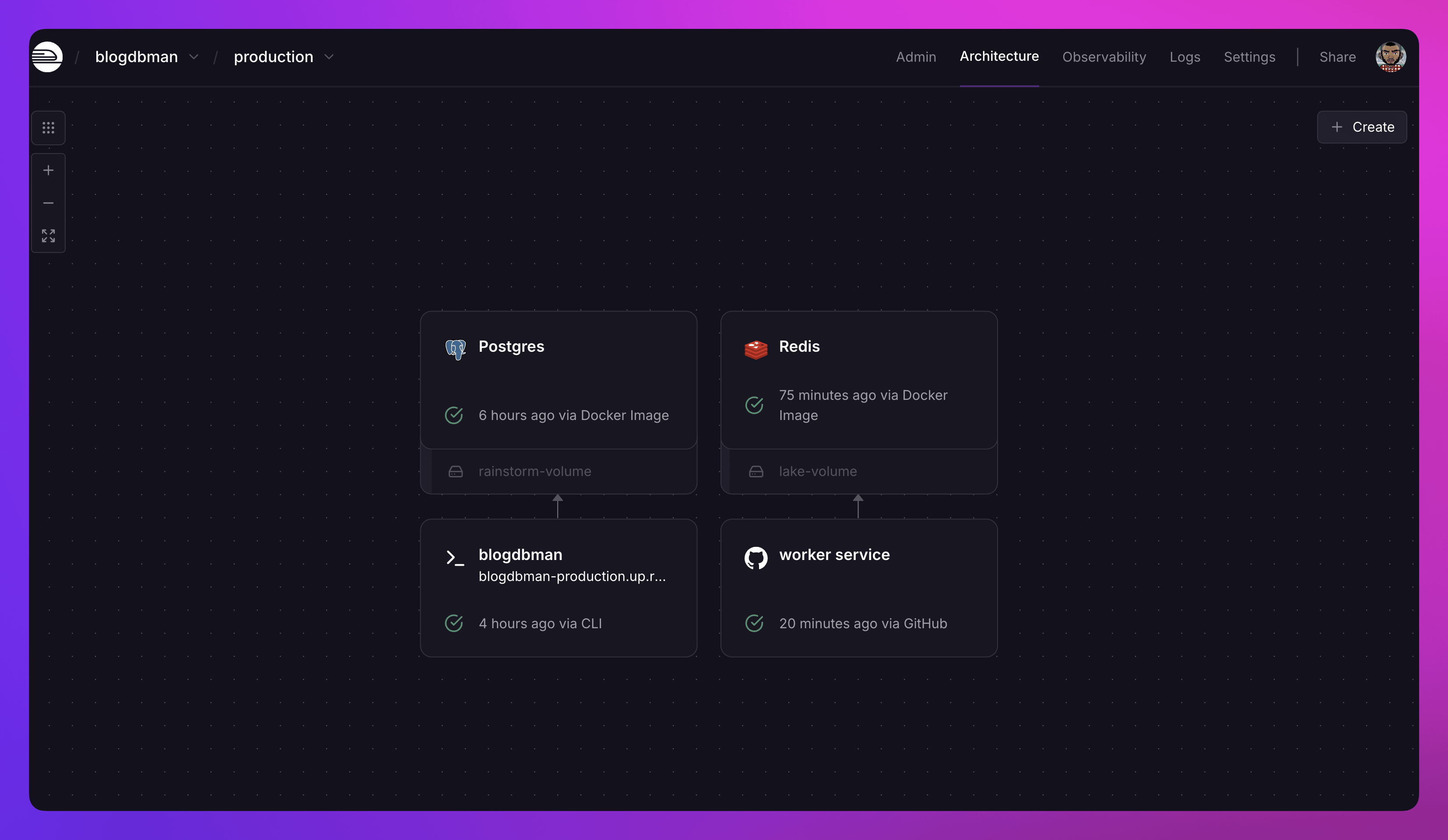Open the Create new service button
The height and width of the screenshot is (840, 1448).
(x=1361, y=127)
